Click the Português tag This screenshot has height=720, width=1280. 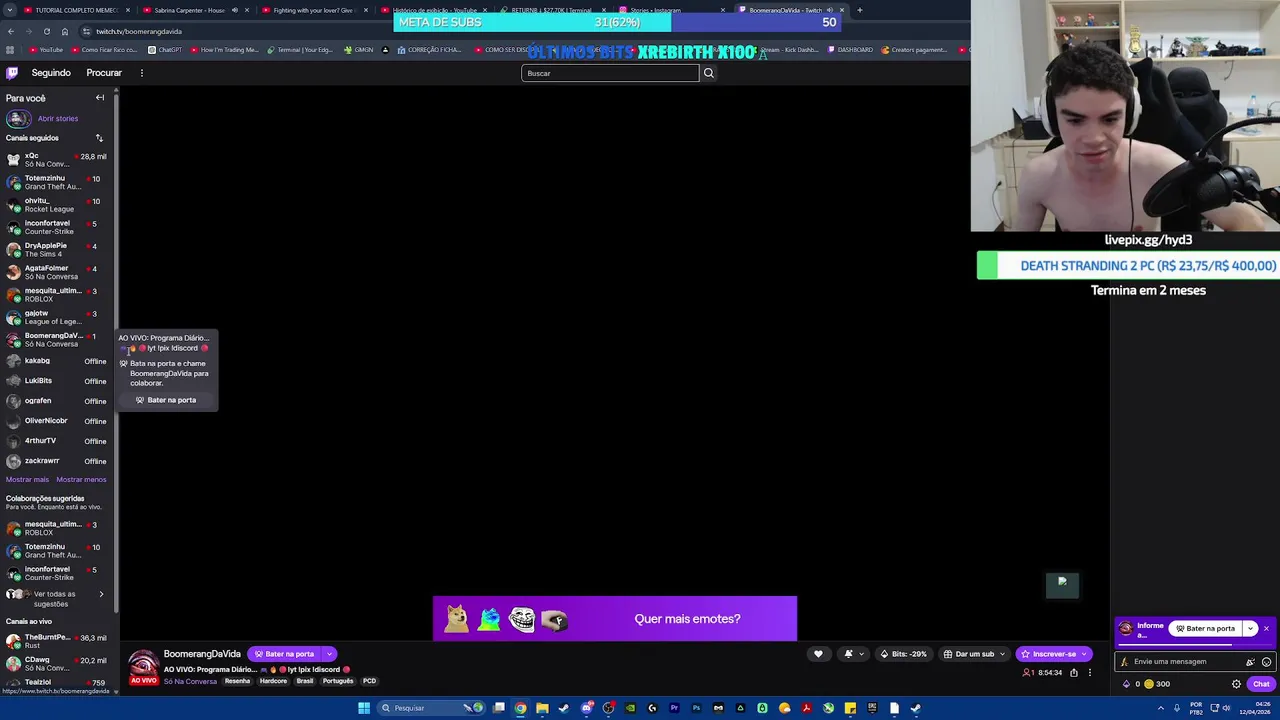click(x=338, y=681)
